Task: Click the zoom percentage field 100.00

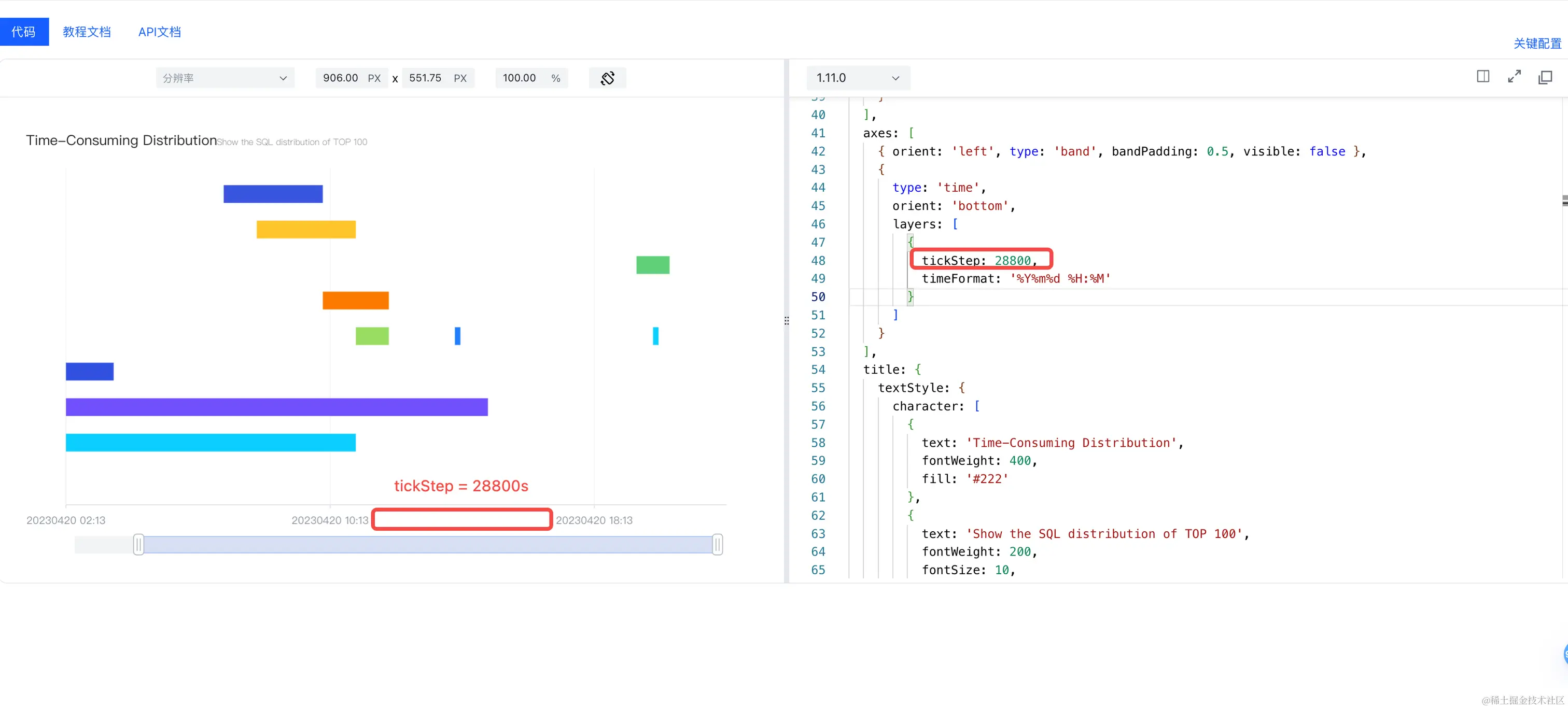Action: point(519,78)
